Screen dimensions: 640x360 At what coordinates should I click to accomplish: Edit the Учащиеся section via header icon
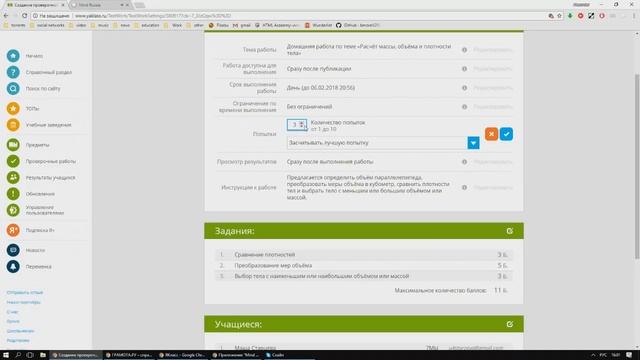coord(510,324)
